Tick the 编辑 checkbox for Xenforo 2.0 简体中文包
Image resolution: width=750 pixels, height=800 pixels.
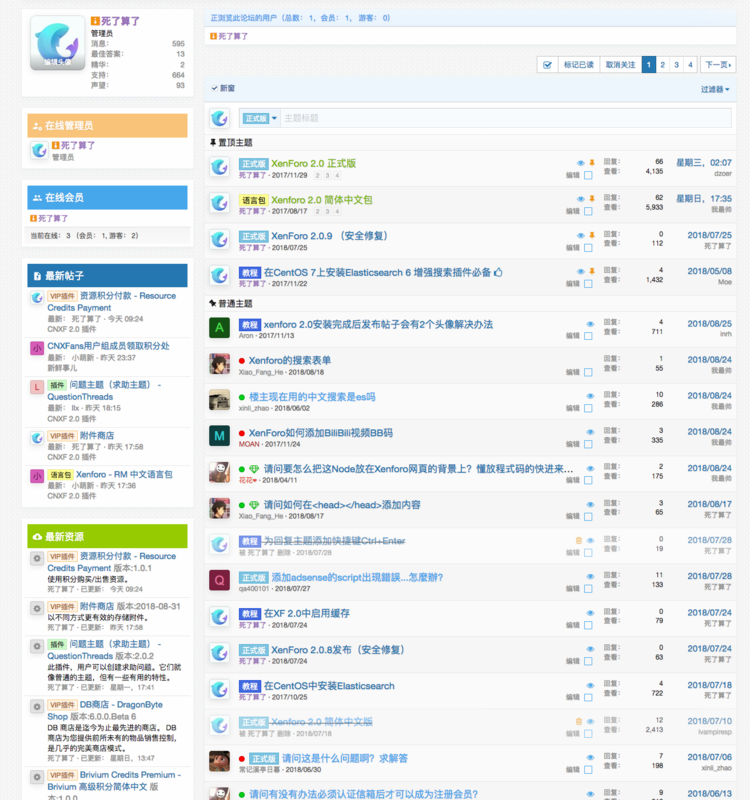pos(588,211)
